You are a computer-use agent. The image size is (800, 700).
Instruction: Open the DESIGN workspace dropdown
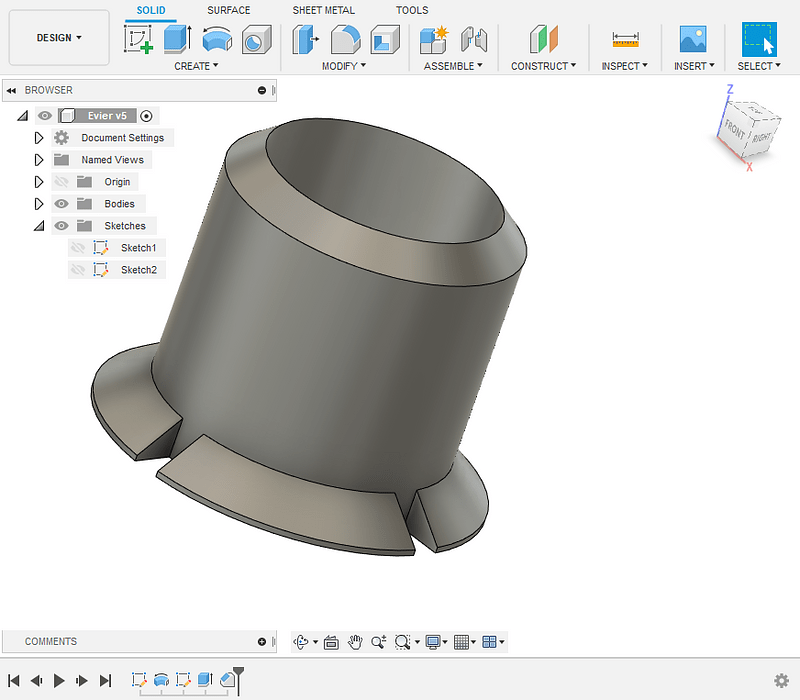(59, 38)
